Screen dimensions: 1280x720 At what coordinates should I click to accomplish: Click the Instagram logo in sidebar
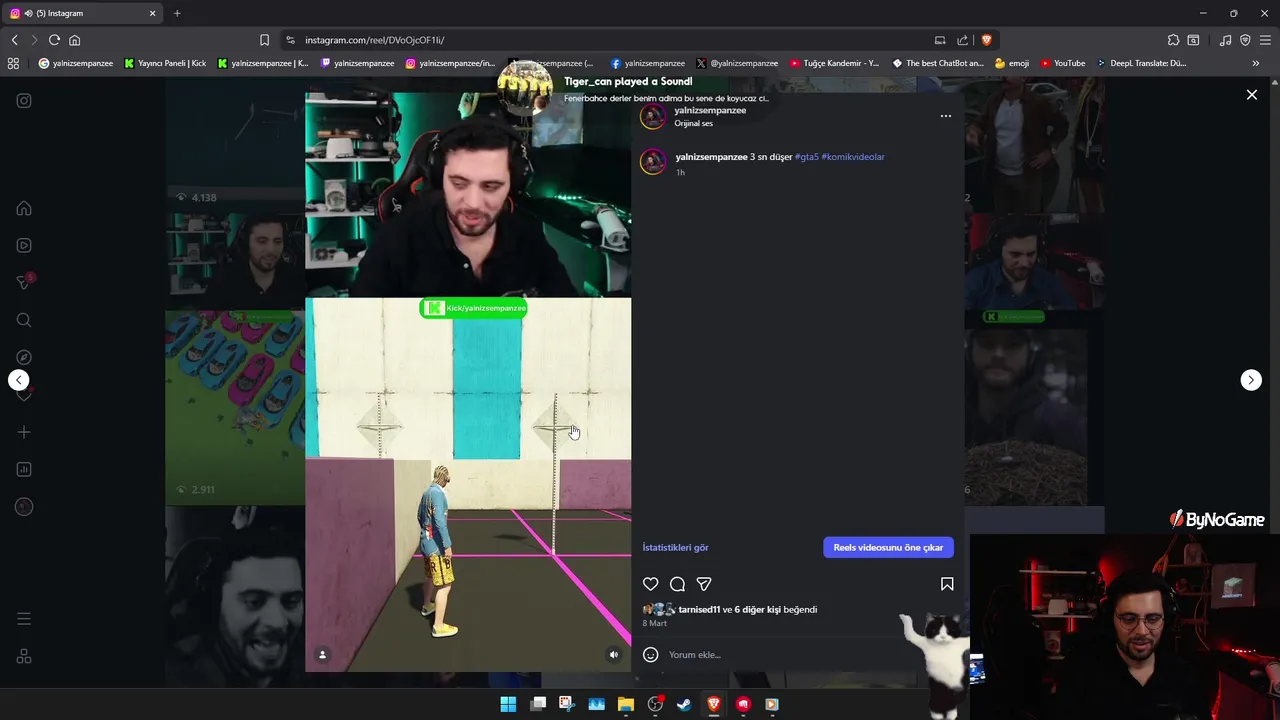tap(24, 100)
